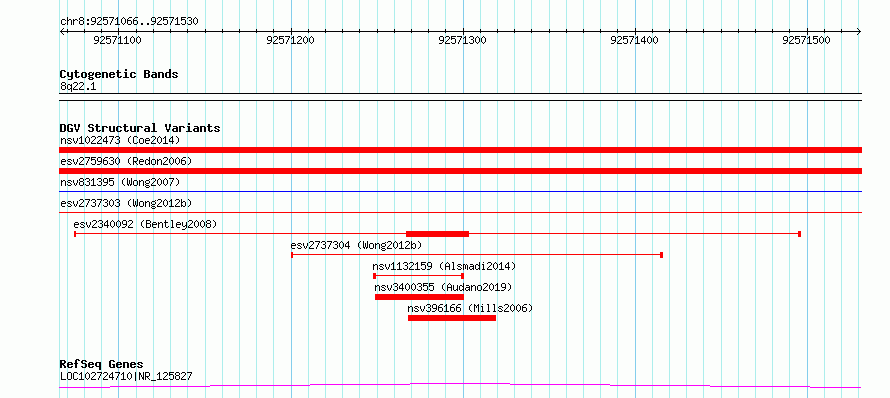Click the nsv1132159 (Alsmadi2014) variant glyph
Screen dimensions: 890x398
[418, 276]
